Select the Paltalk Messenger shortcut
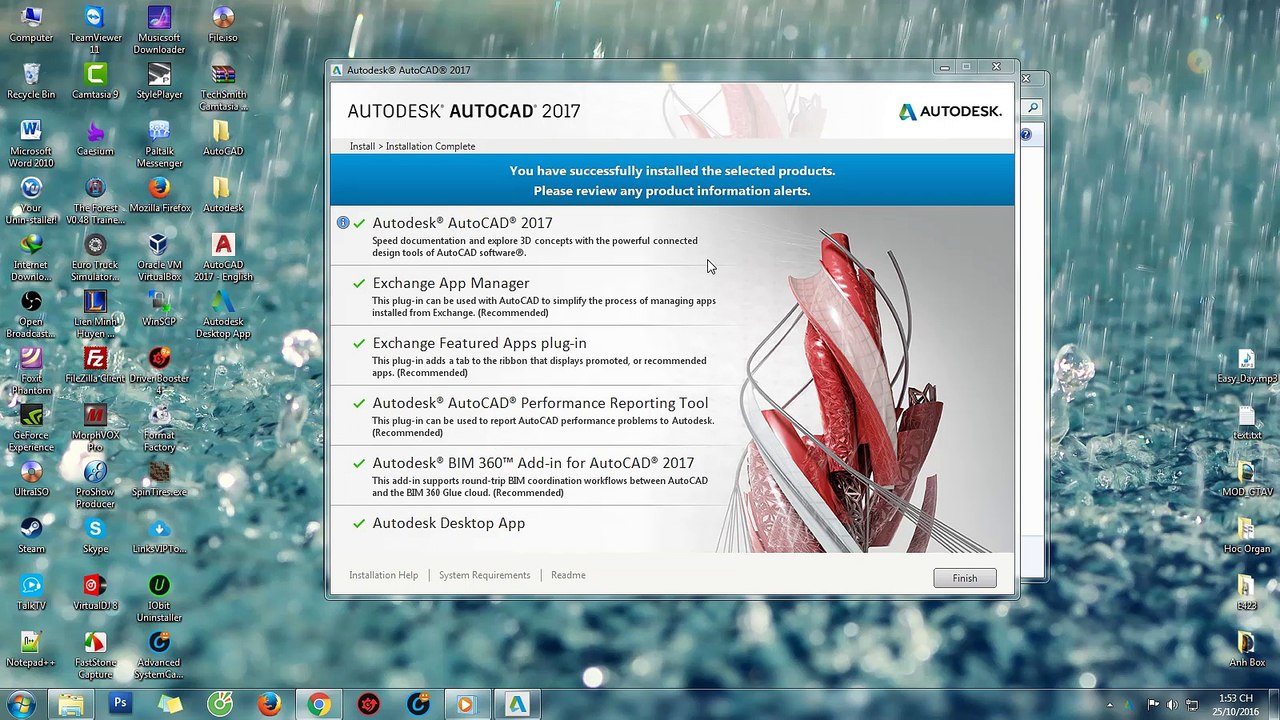Image resolution: width=1280 pixels, height=720 pixels. 159,143
